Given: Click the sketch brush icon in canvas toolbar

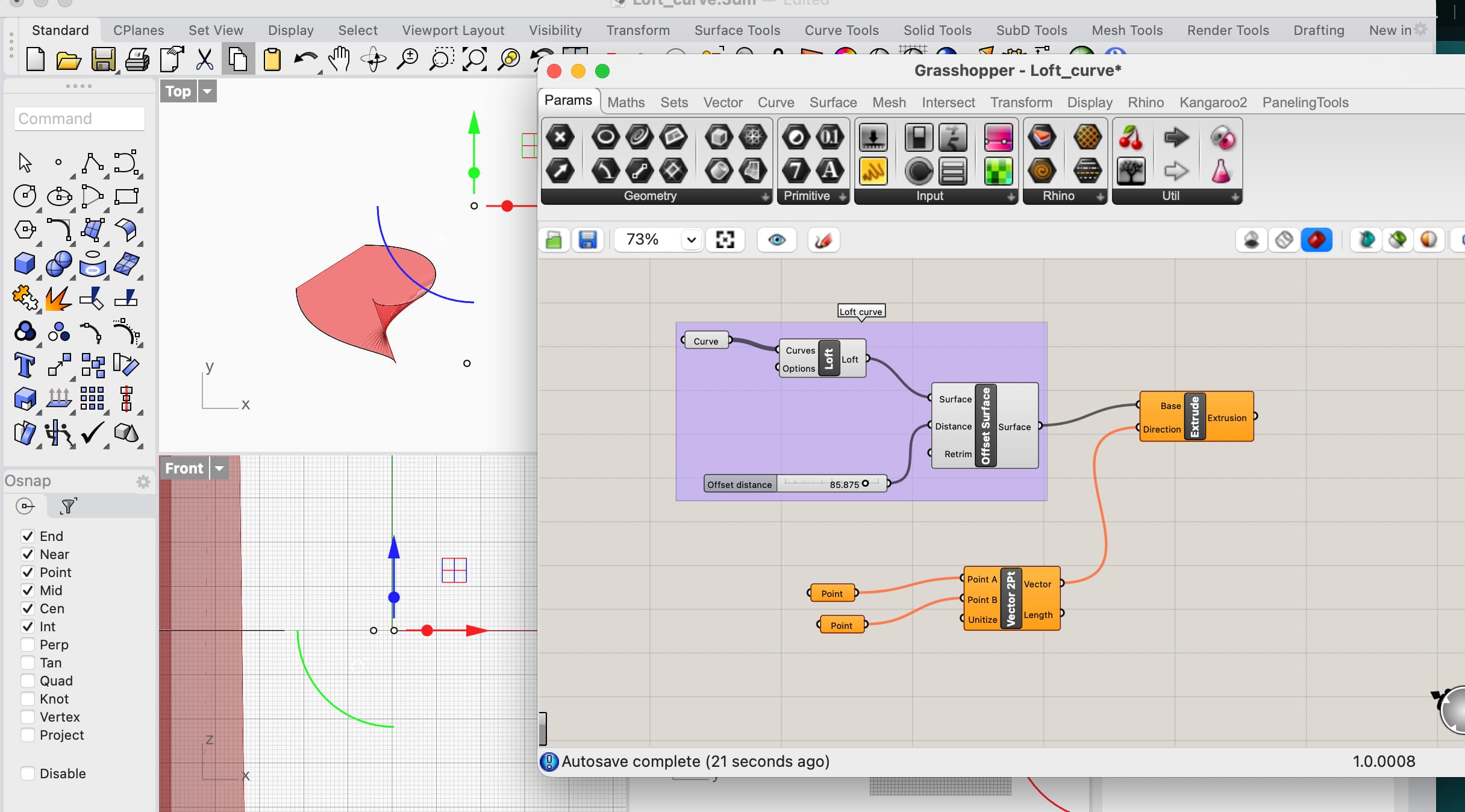Looking at the screenshot, I should click(x=823, y=240).
